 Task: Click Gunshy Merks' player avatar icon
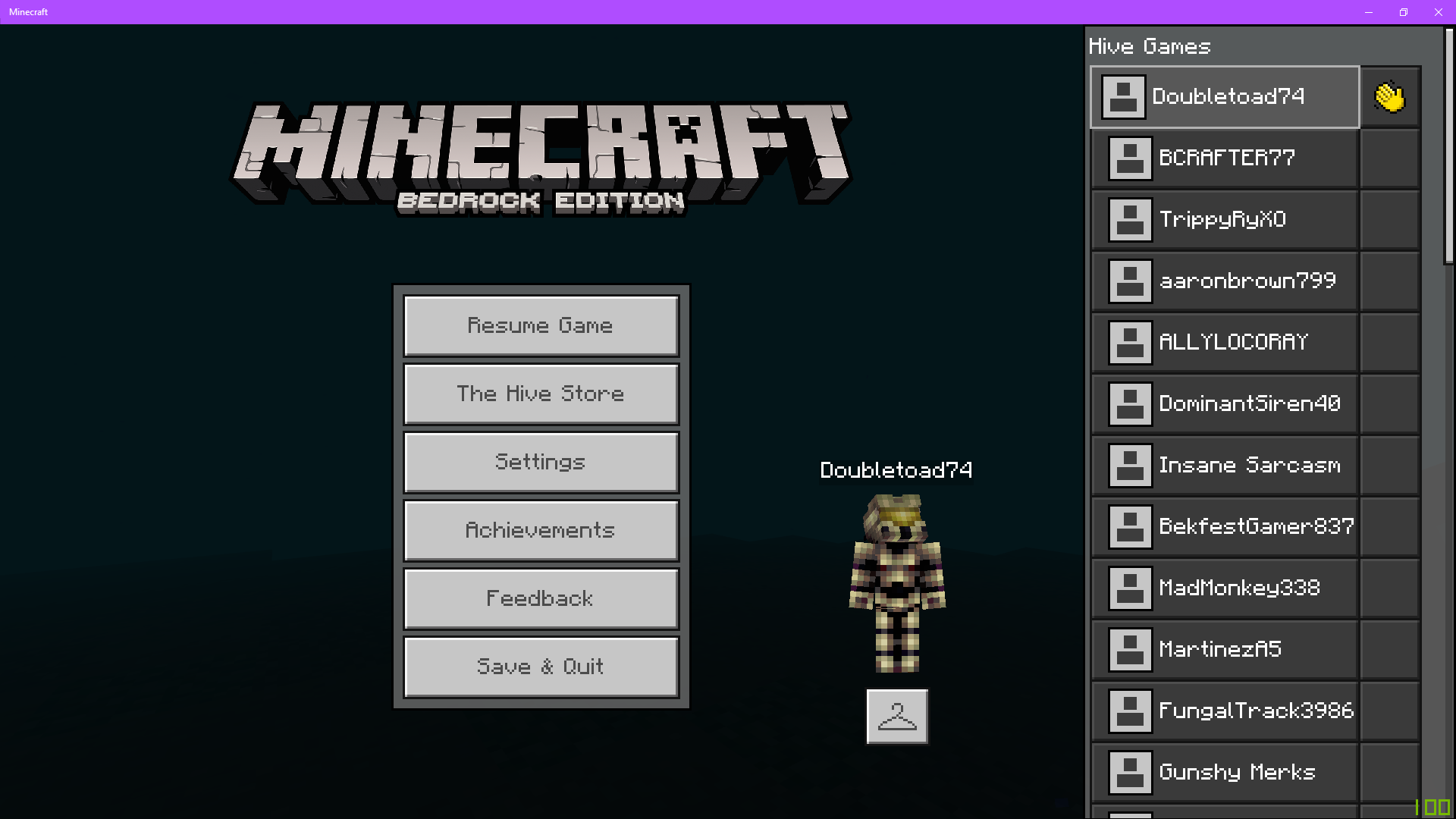(1130, 773)
